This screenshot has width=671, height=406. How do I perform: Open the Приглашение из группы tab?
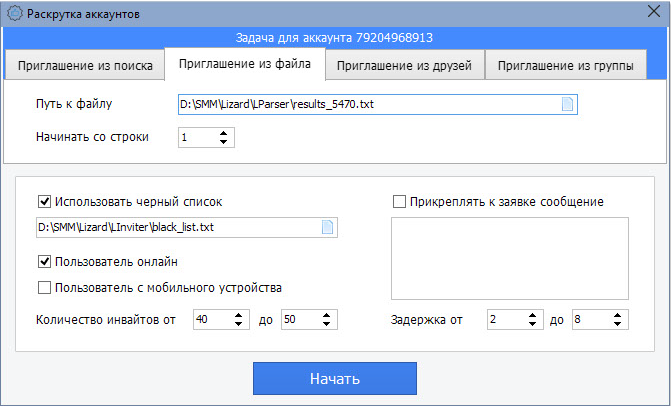(x=565, y=65)
